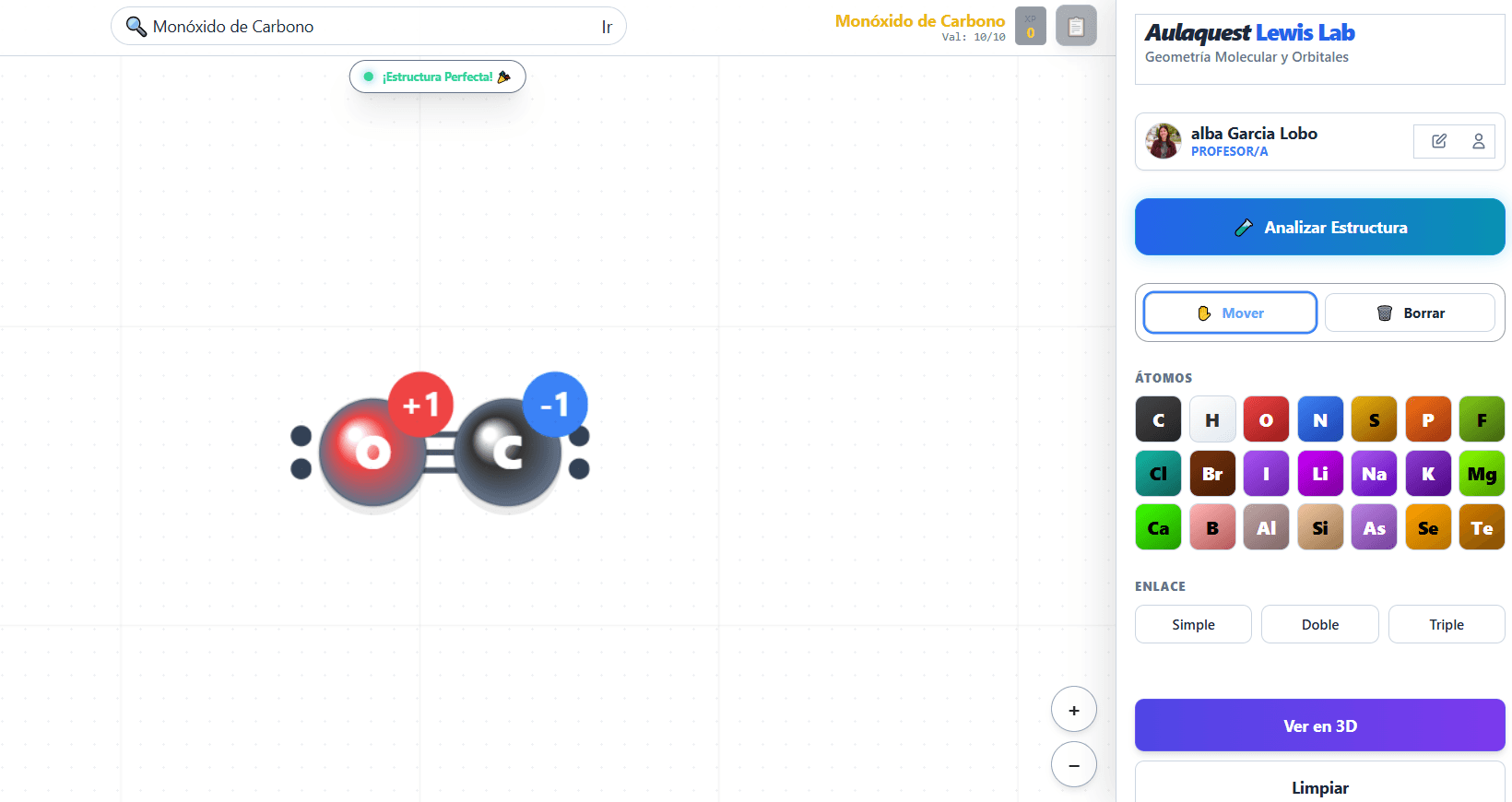Choose the Simple bond type

pos(1193,624)
